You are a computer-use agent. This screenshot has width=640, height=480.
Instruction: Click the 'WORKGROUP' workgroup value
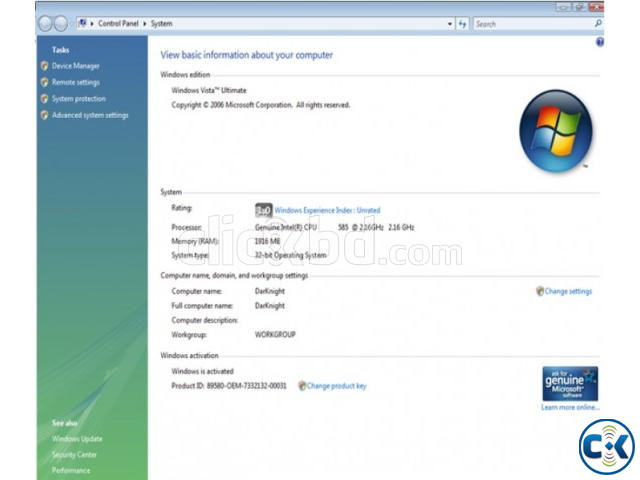coord(275,334)
